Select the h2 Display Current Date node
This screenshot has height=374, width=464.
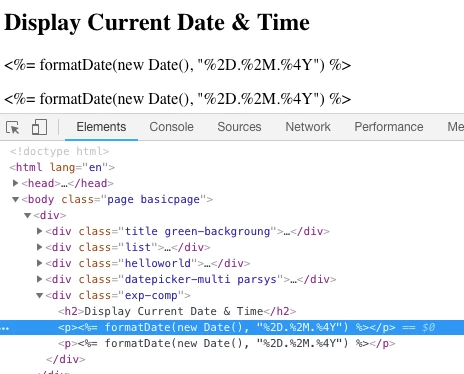click(177, 311)
